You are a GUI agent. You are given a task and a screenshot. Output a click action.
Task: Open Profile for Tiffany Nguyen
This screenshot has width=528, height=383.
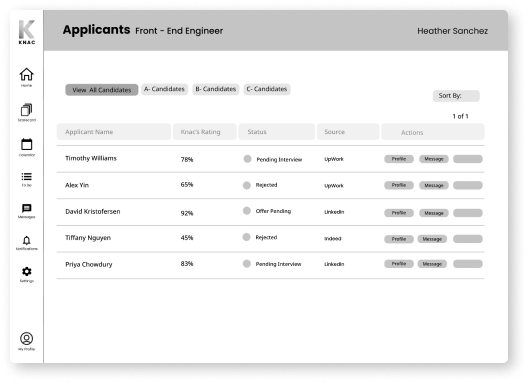pos(399,239)
